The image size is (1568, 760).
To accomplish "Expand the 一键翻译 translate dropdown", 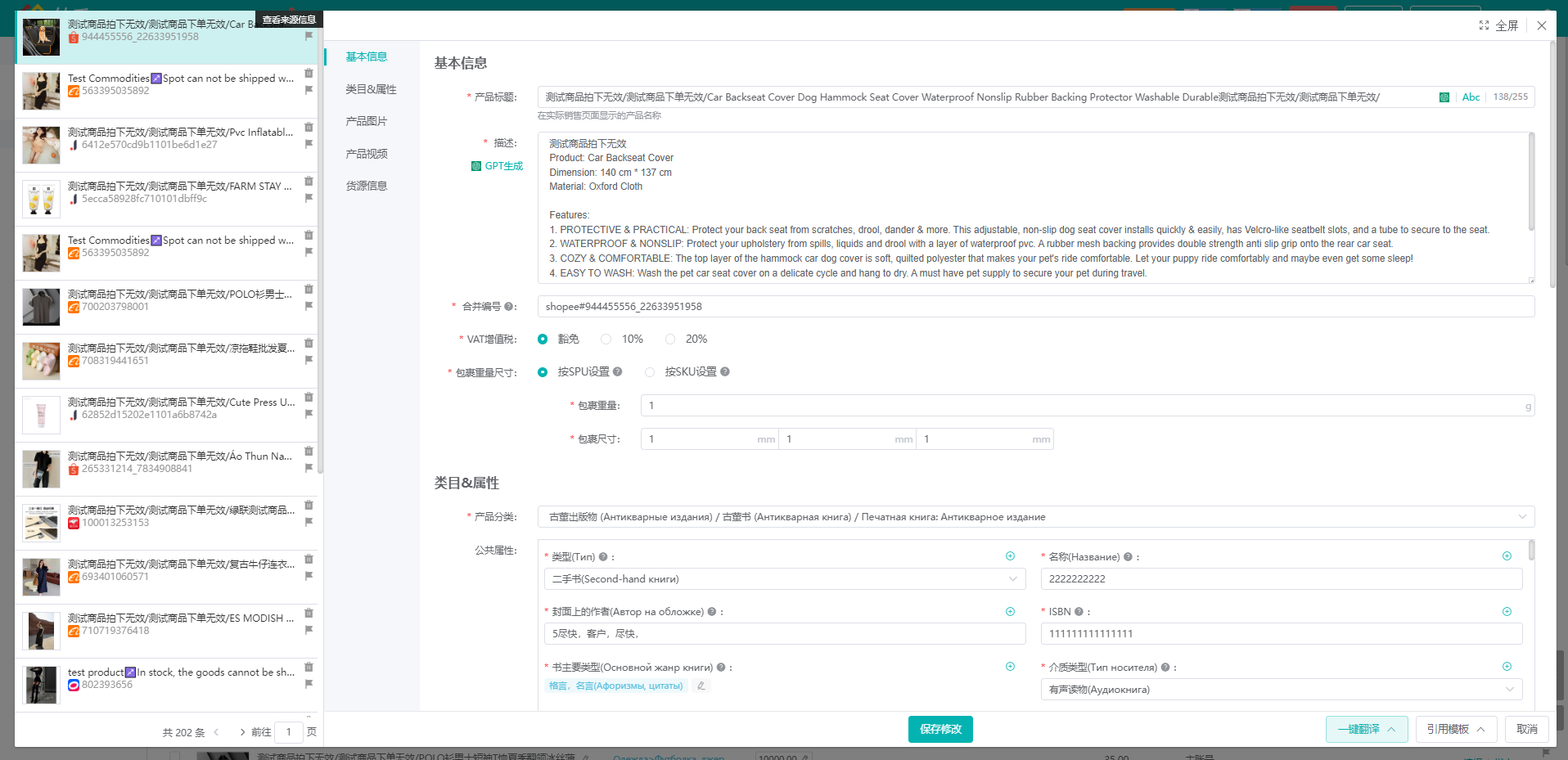I will pyautogui.click(x=1390, y=729).
